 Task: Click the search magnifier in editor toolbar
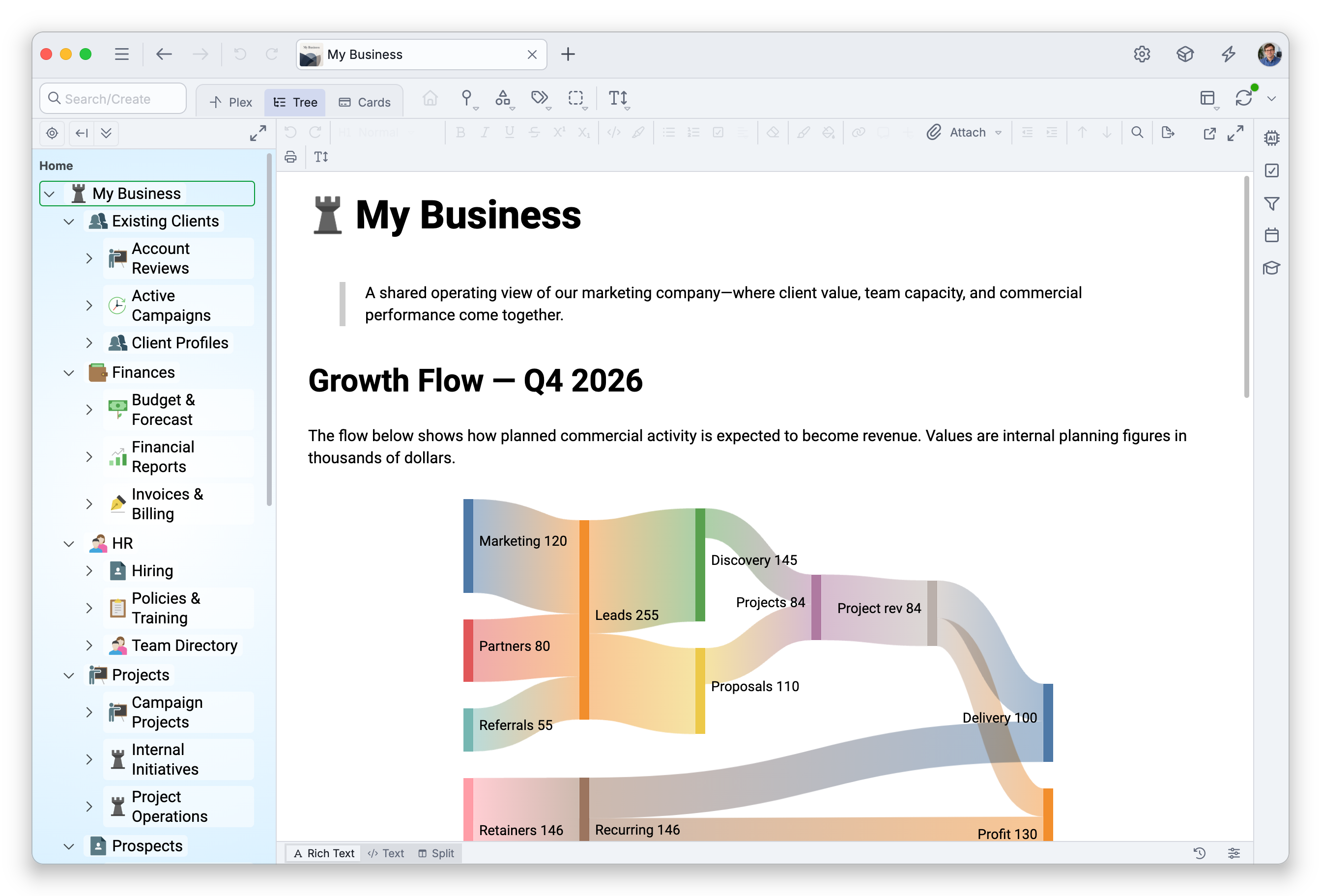(1137, 132)
